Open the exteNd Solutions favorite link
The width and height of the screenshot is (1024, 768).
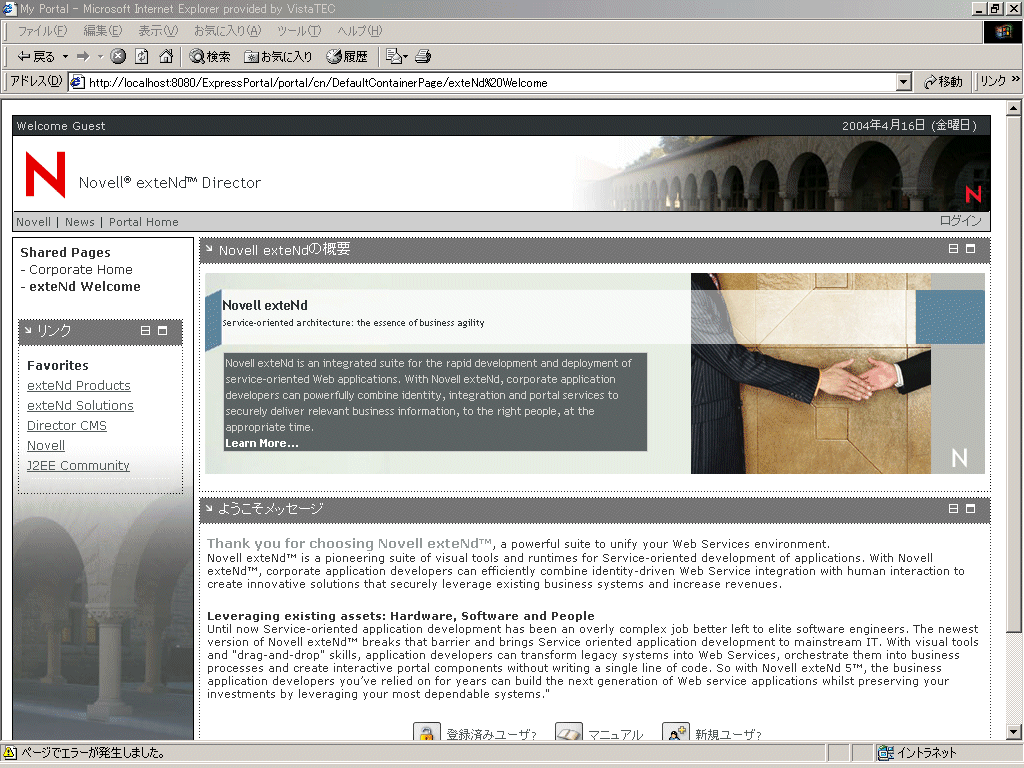pyautogui.click(x=80, y=406)
